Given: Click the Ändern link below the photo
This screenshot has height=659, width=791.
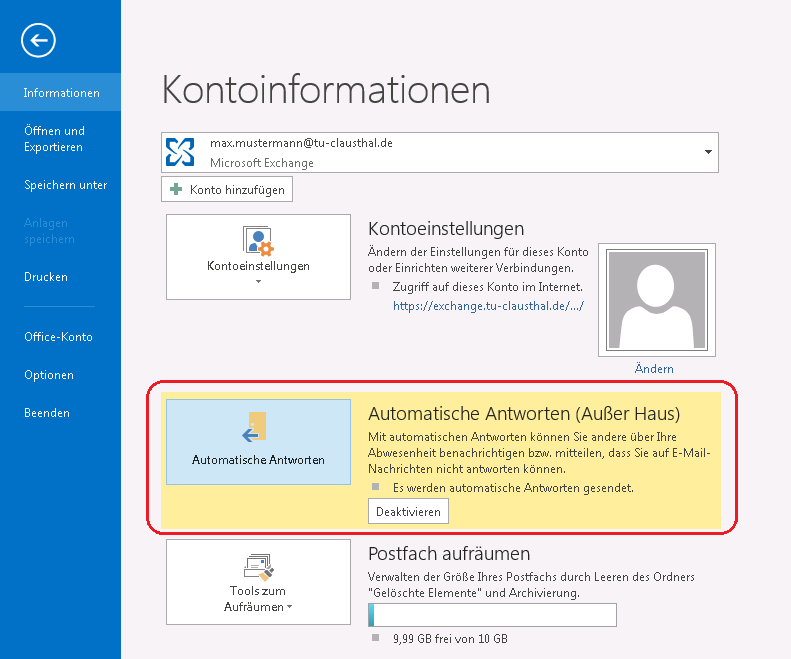Looking at the screenshot, I should [654, 369].
